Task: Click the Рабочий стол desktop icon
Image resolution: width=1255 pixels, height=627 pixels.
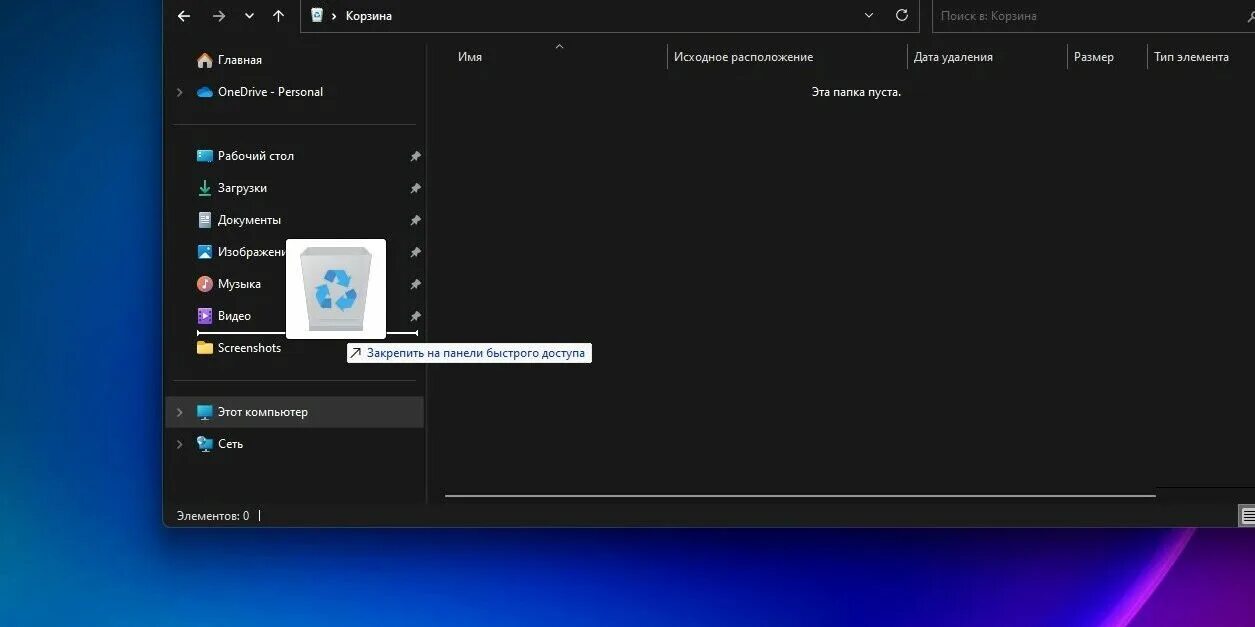Action: (205, 156)
